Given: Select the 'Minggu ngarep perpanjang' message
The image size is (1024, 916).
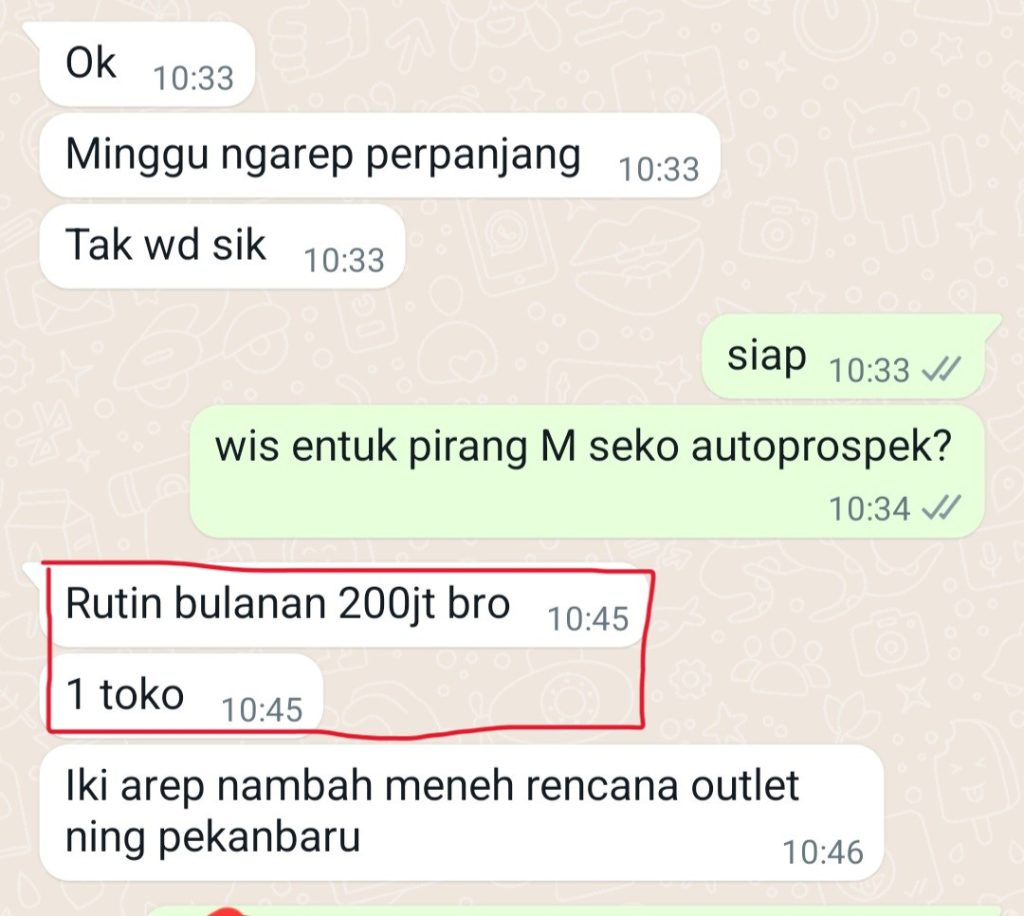Looking at the screenshot, I should [x=379, y=155].
